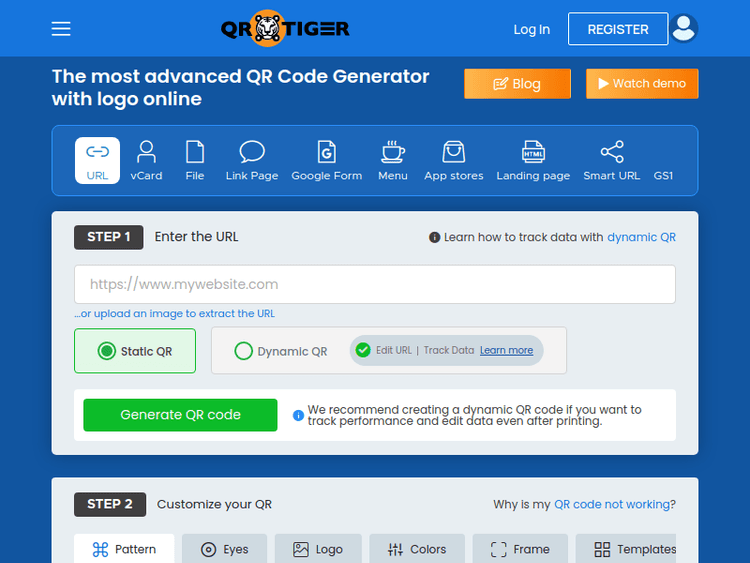Click the REGISTER button

tap(618, 29)
